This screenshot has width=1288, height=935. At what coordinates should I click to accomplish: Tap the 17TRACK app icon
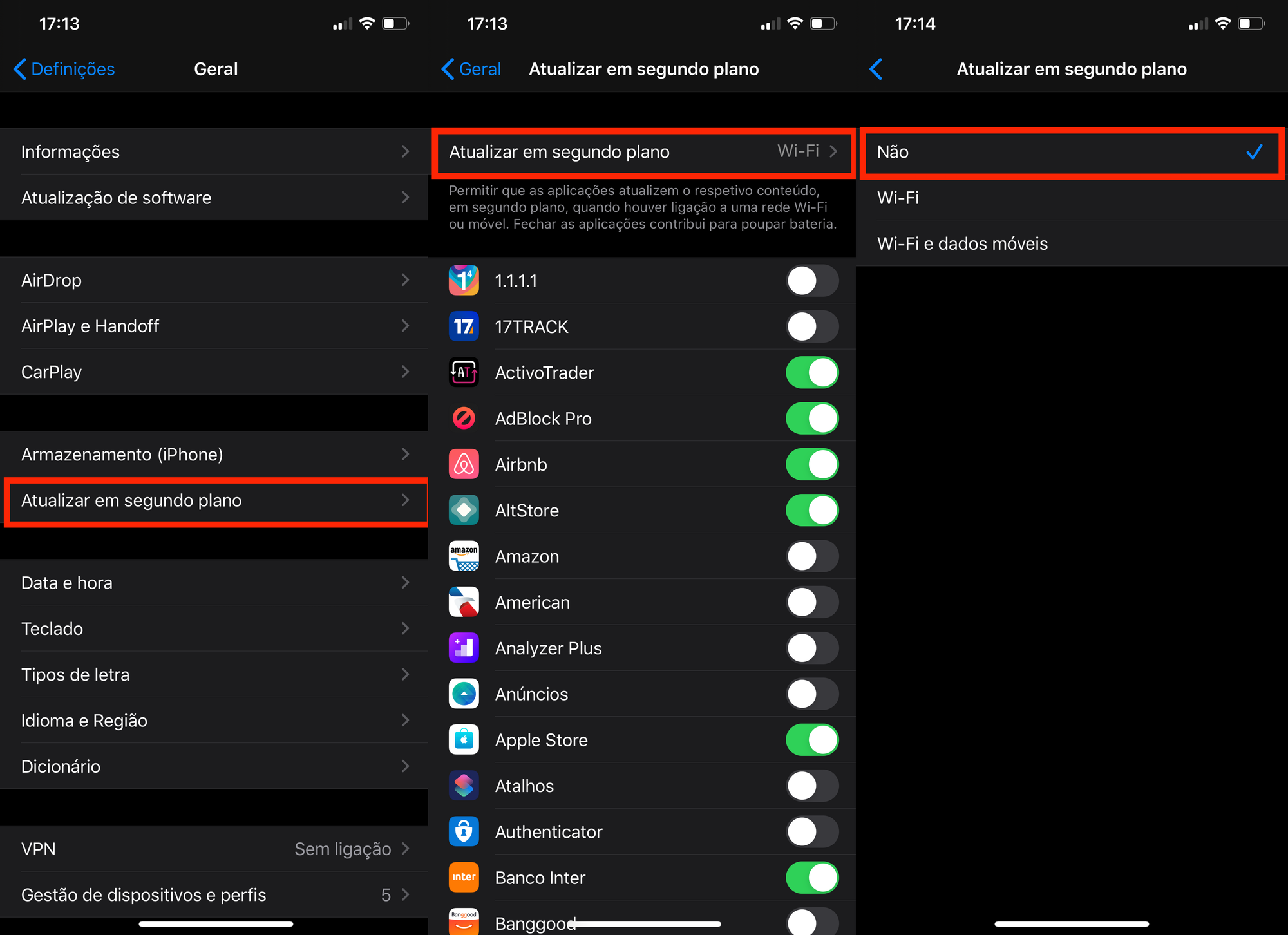click(464, 326)
